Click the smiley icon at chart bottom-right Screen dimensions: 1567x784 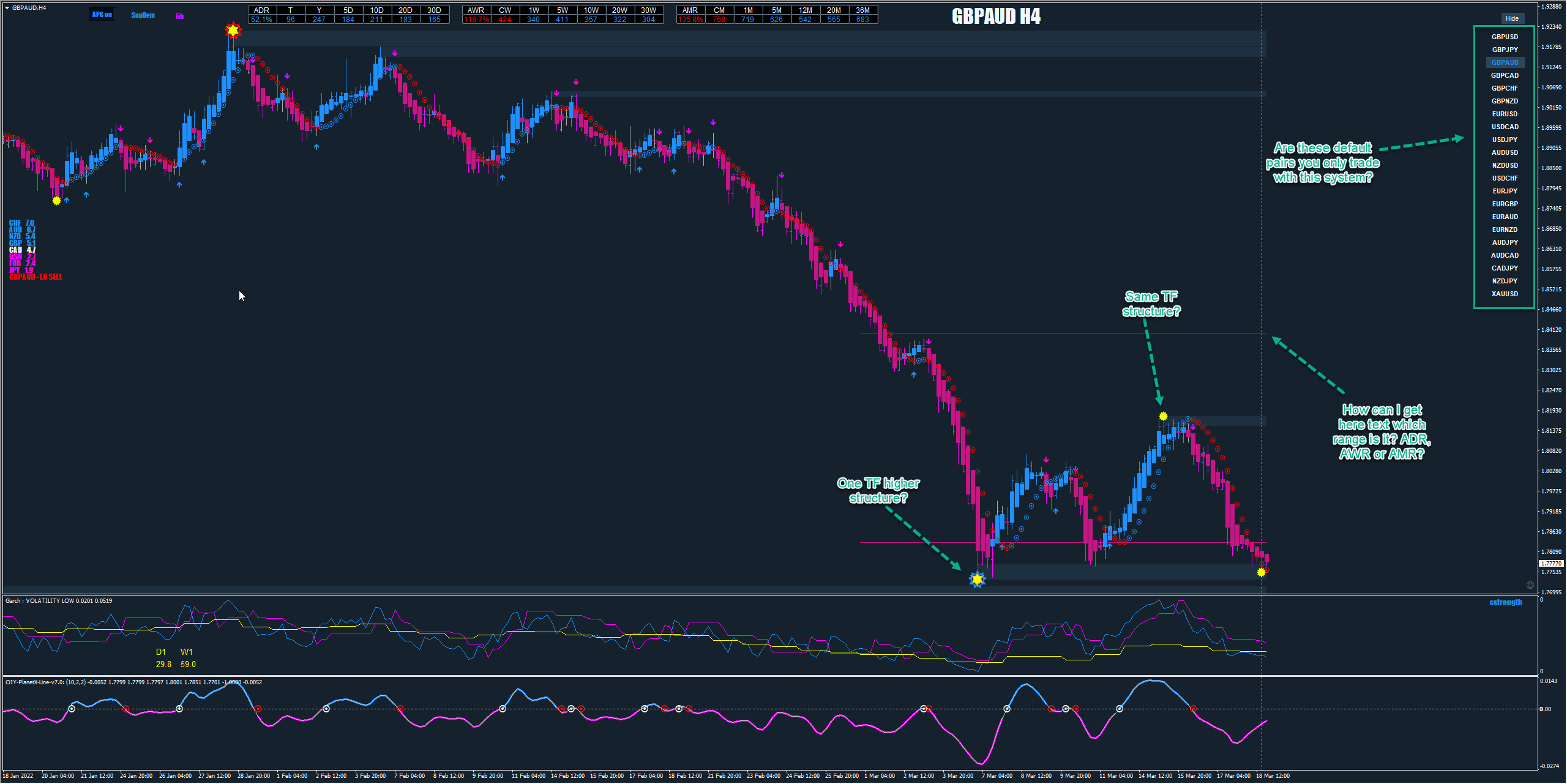click(1530, 585)
